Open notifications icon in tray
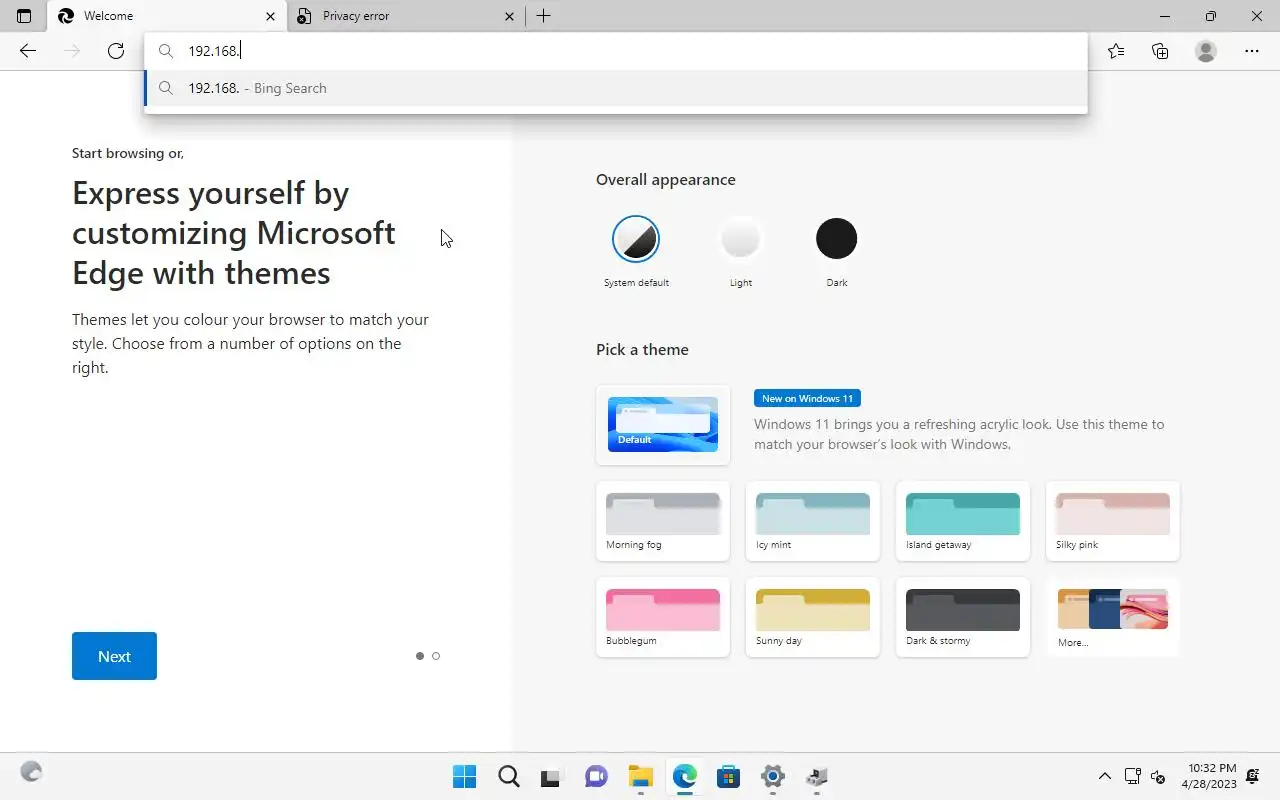The height and width of the screenshot is (800, 1280). (1254, 776)
